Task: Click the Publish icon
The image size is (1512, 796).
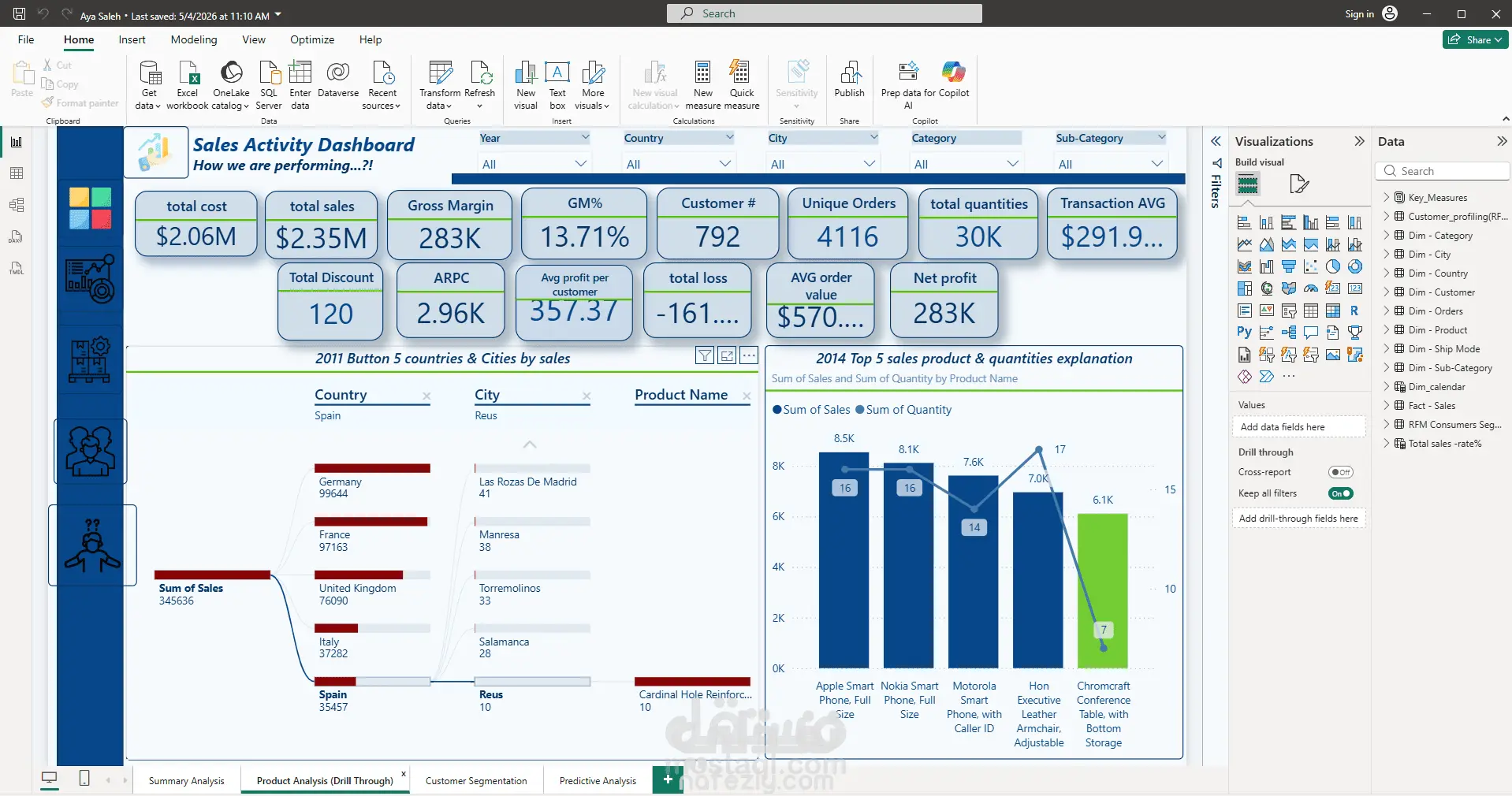Action: pos(849,79)
